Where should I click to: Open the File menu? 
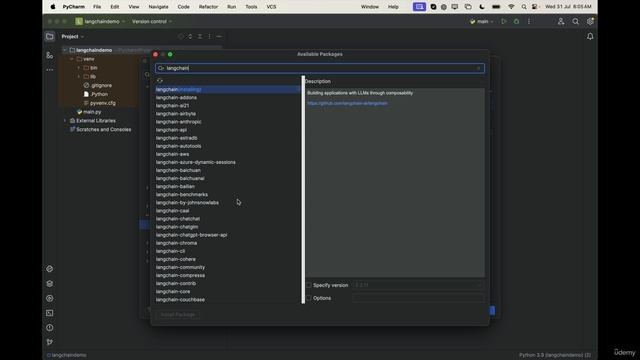coord(97,7)
